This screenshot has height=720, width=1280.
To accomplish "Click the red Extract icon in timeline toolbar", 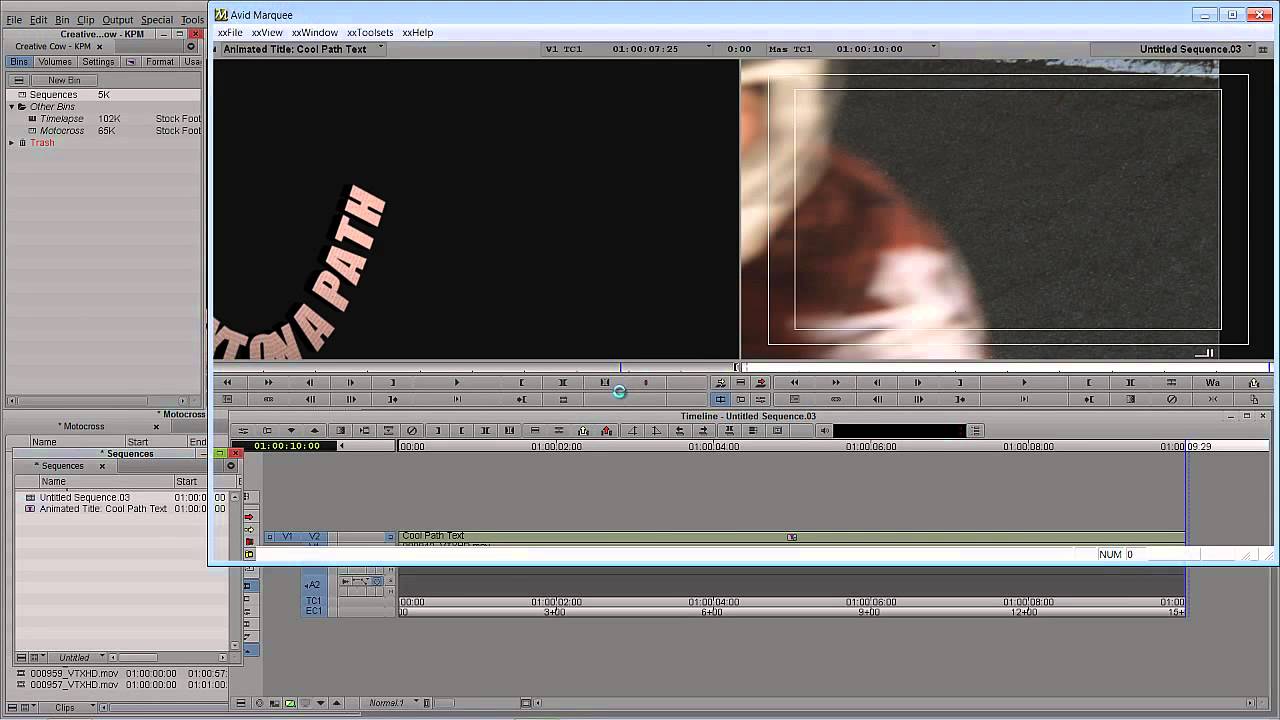I will click(x=606, y=431).
